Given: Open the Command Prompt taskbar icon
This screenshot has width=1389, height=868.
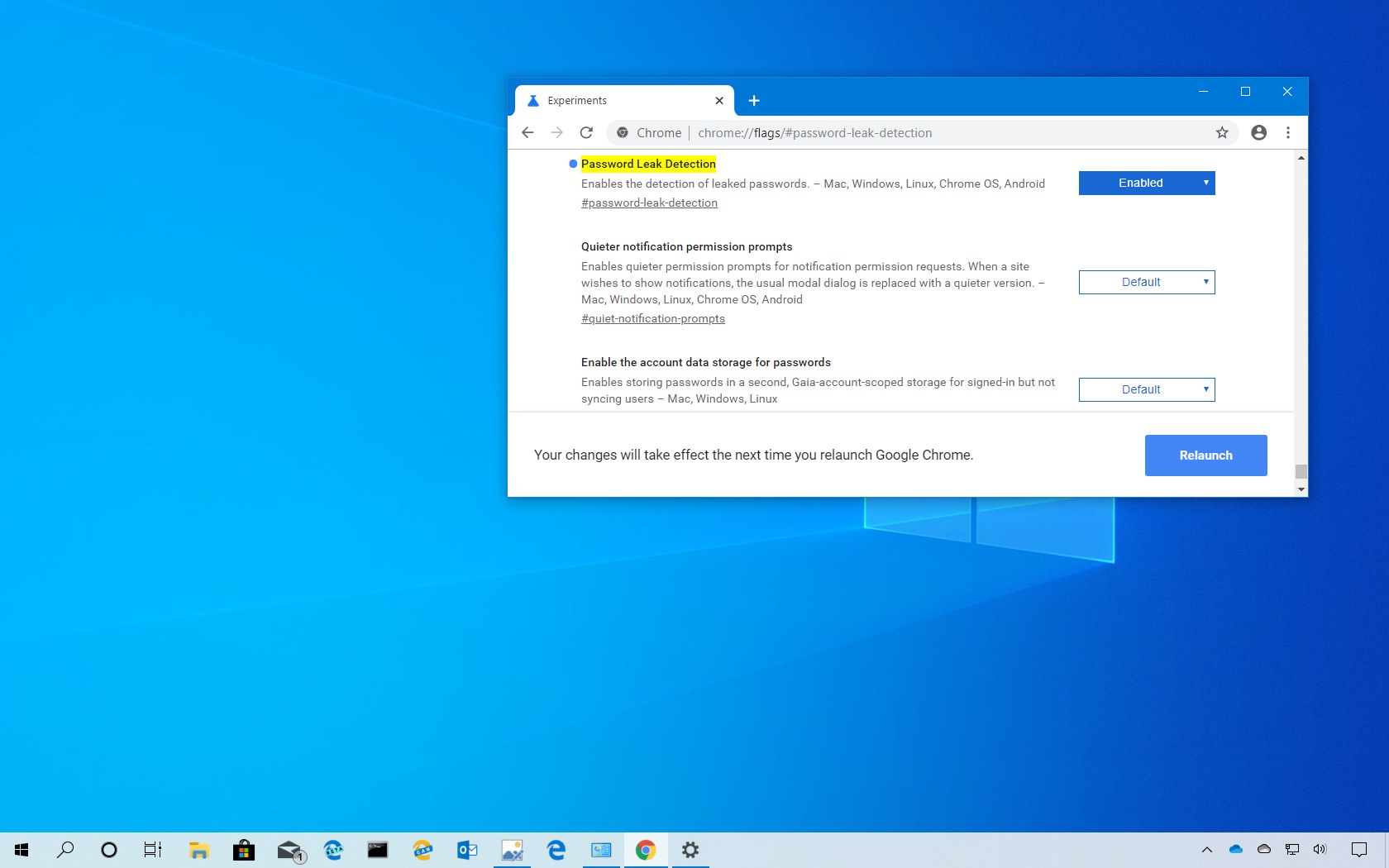Looking at the screenshot, I should pos(378,850).
